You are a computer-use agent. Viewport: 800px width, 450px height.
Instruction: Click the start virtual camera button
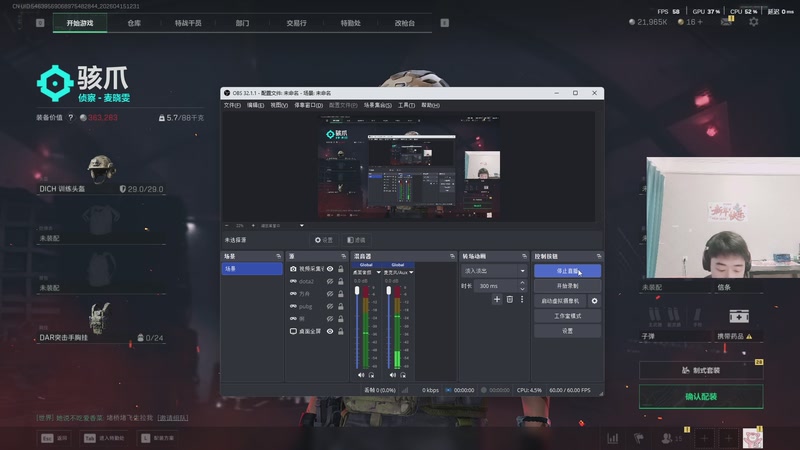560,301
